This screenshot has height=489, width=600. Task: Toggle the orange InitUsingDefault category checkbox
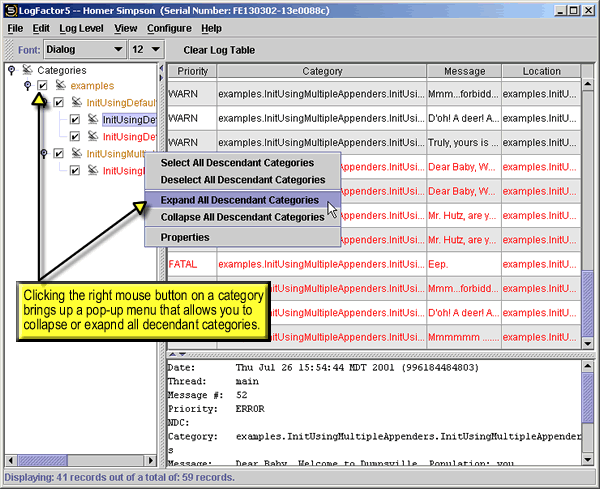click(x=59, y=103)
